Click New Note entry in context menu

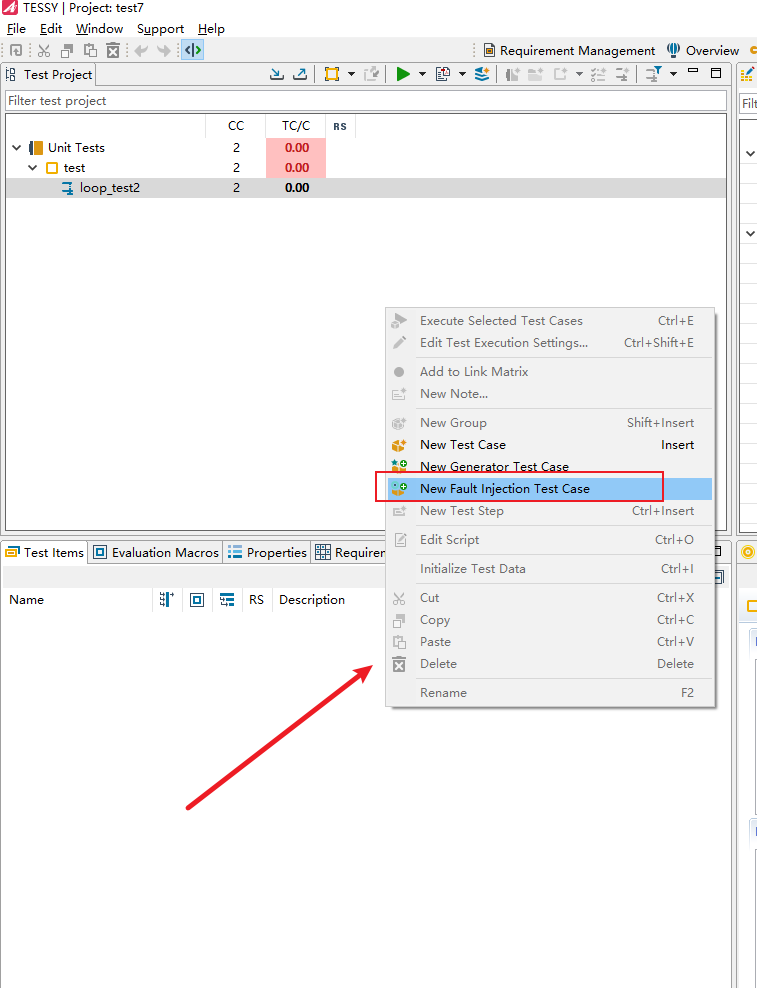coord(550,394)
